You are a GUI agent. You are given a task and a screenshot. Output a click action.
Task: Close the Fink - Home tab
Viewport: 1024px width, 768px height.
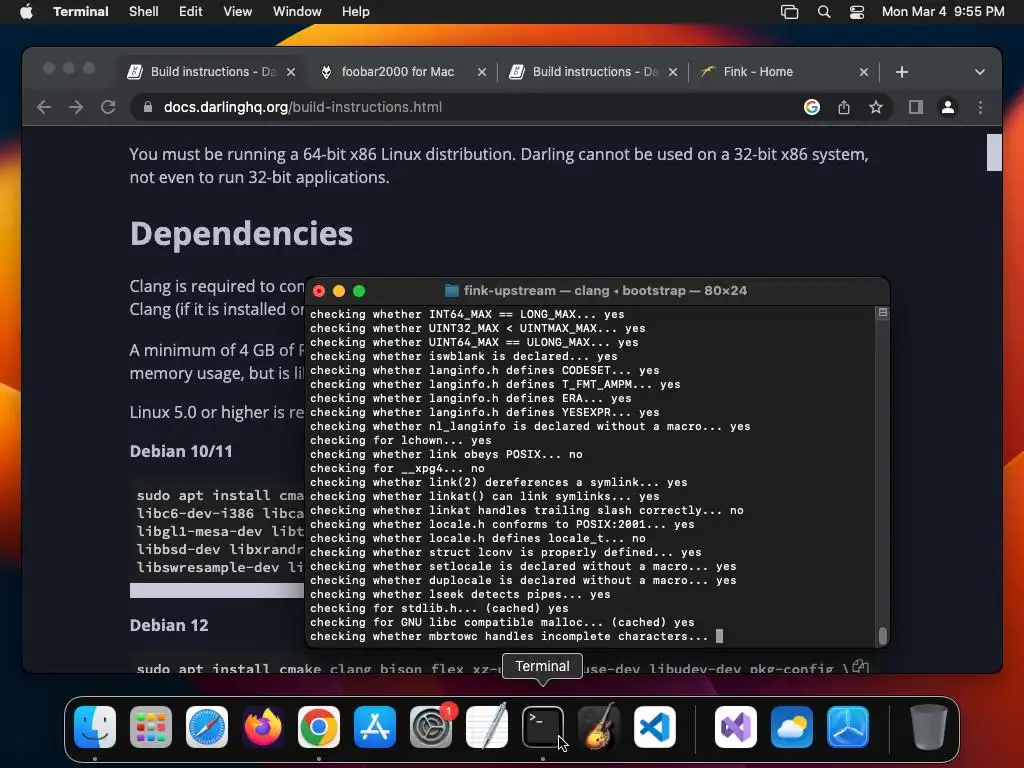tap(864, 72)
